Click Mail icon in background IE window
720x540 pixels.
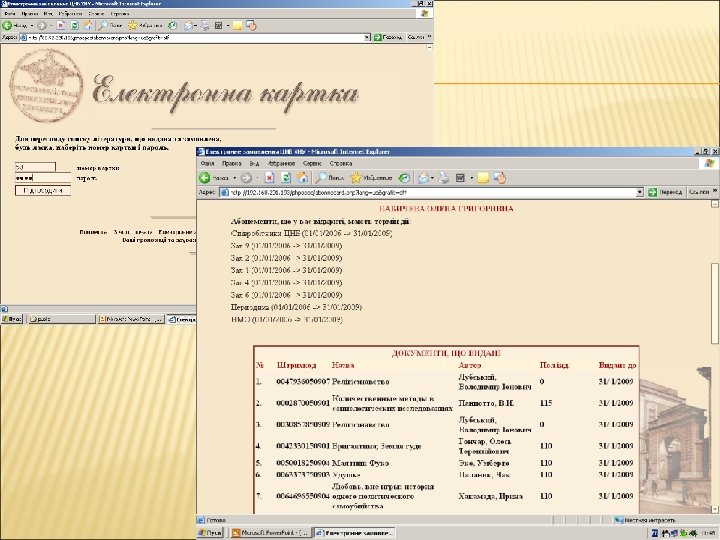point(188,25)
